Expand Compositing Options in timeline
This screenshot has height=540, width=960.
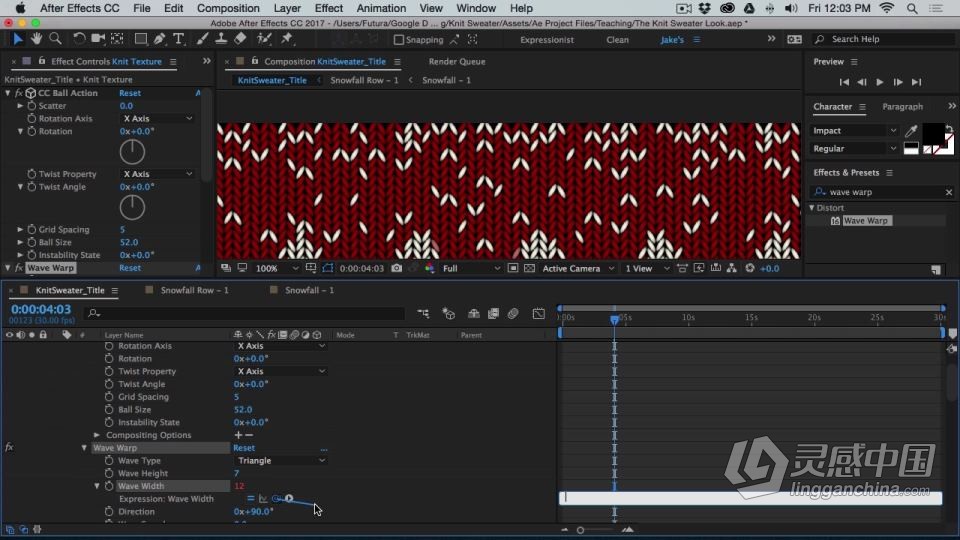pyautogui.click(x=97, y=435)
